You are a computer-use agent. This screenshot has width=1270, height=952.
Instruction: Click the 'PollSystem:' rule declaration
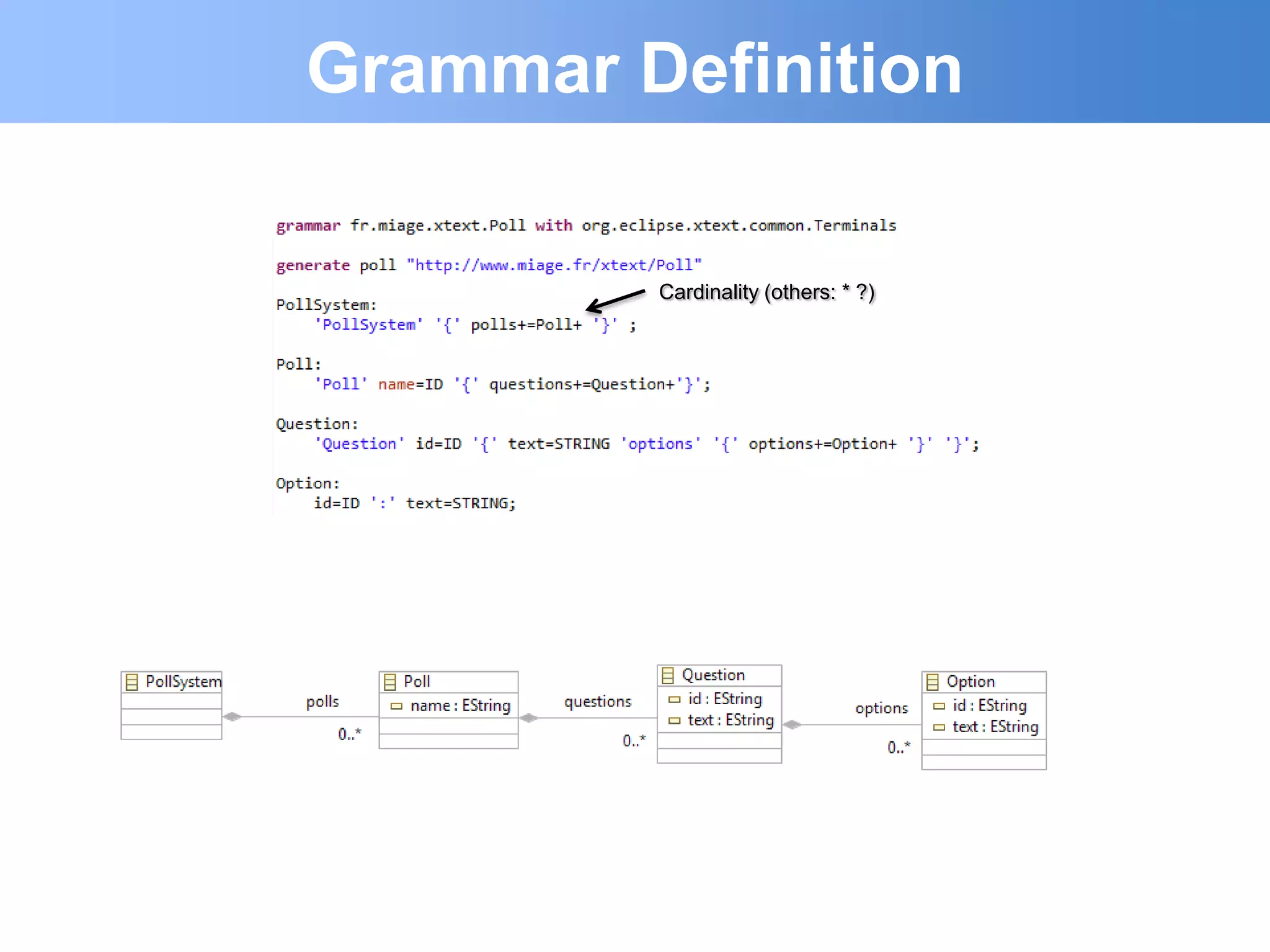[x=327, y=305]
